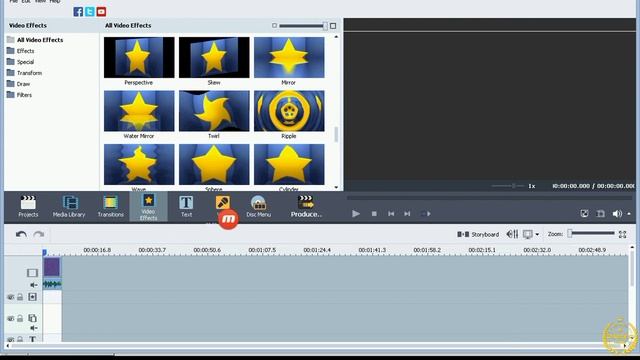Screen dimensions: 640x360
Task: Mute the preview player volume
Action: click(x=617, y=213)
